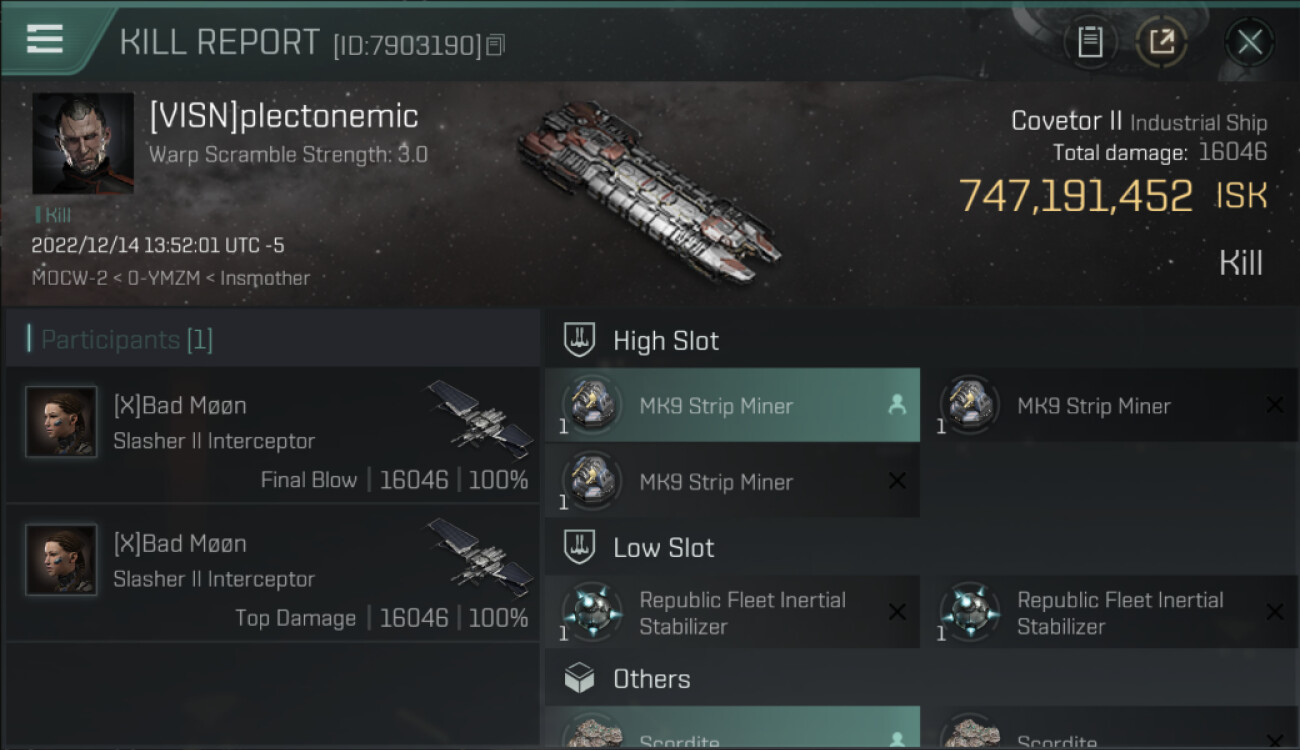
Task: Click the X on the second-row MK9 Strip Miner
Action: pyautogui.click(x=897, y=481)
